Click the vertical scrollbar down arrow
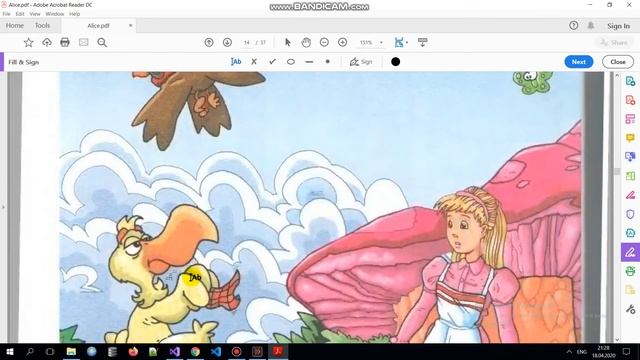The image size is (640, 360). [x=617, y=339]
